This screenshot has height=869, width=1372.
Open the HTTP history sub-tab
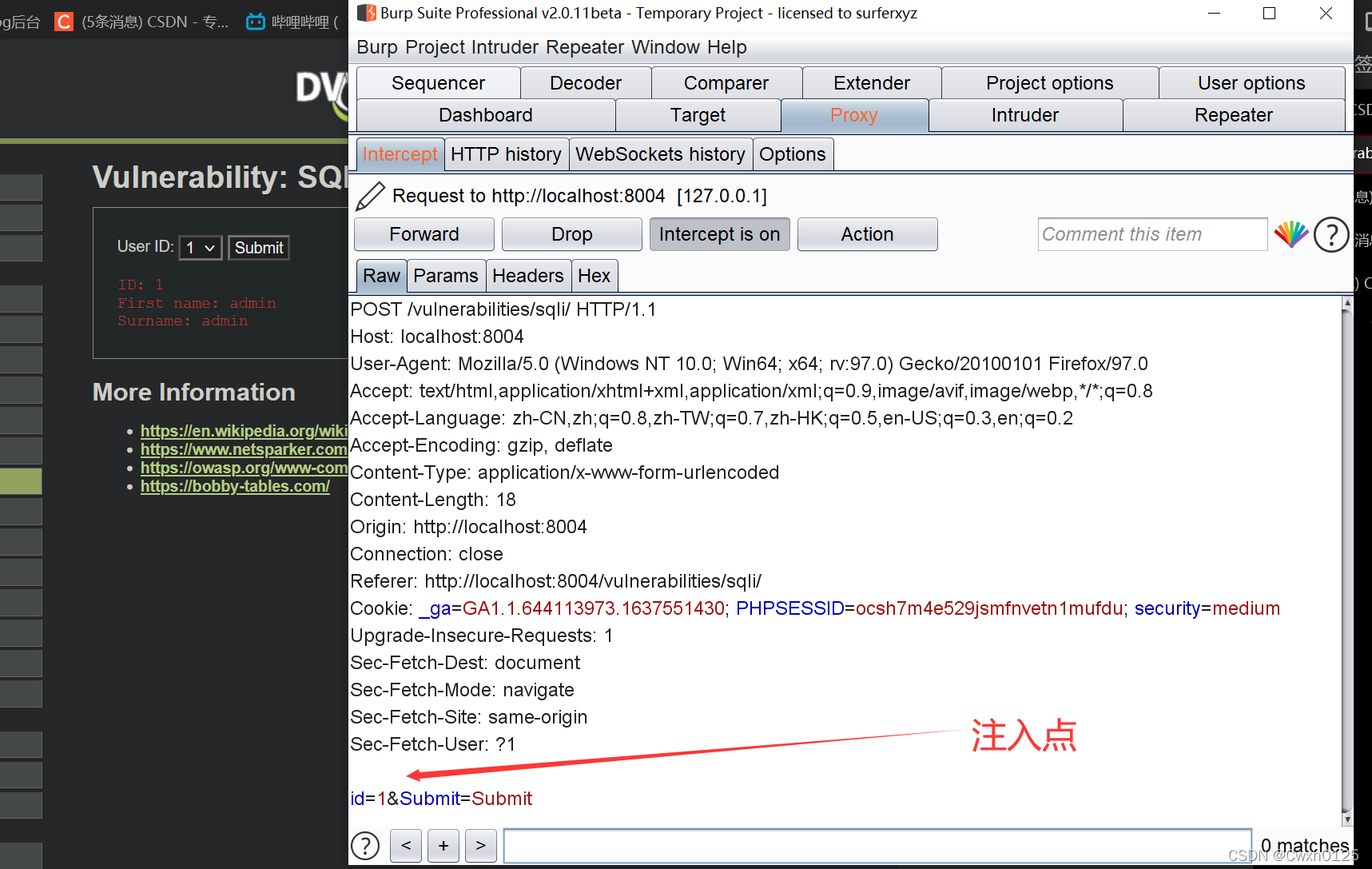coord(506,154)
